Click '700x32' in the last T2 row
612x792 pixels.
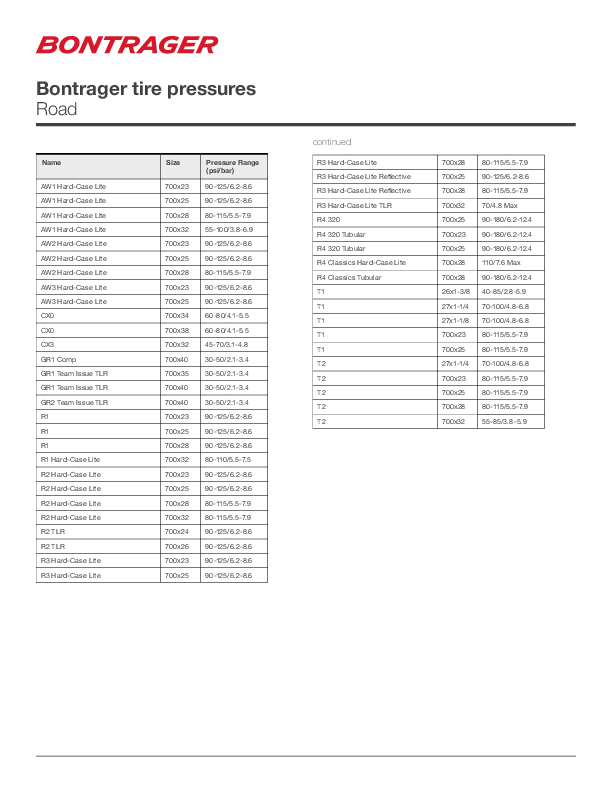[453, 421]
